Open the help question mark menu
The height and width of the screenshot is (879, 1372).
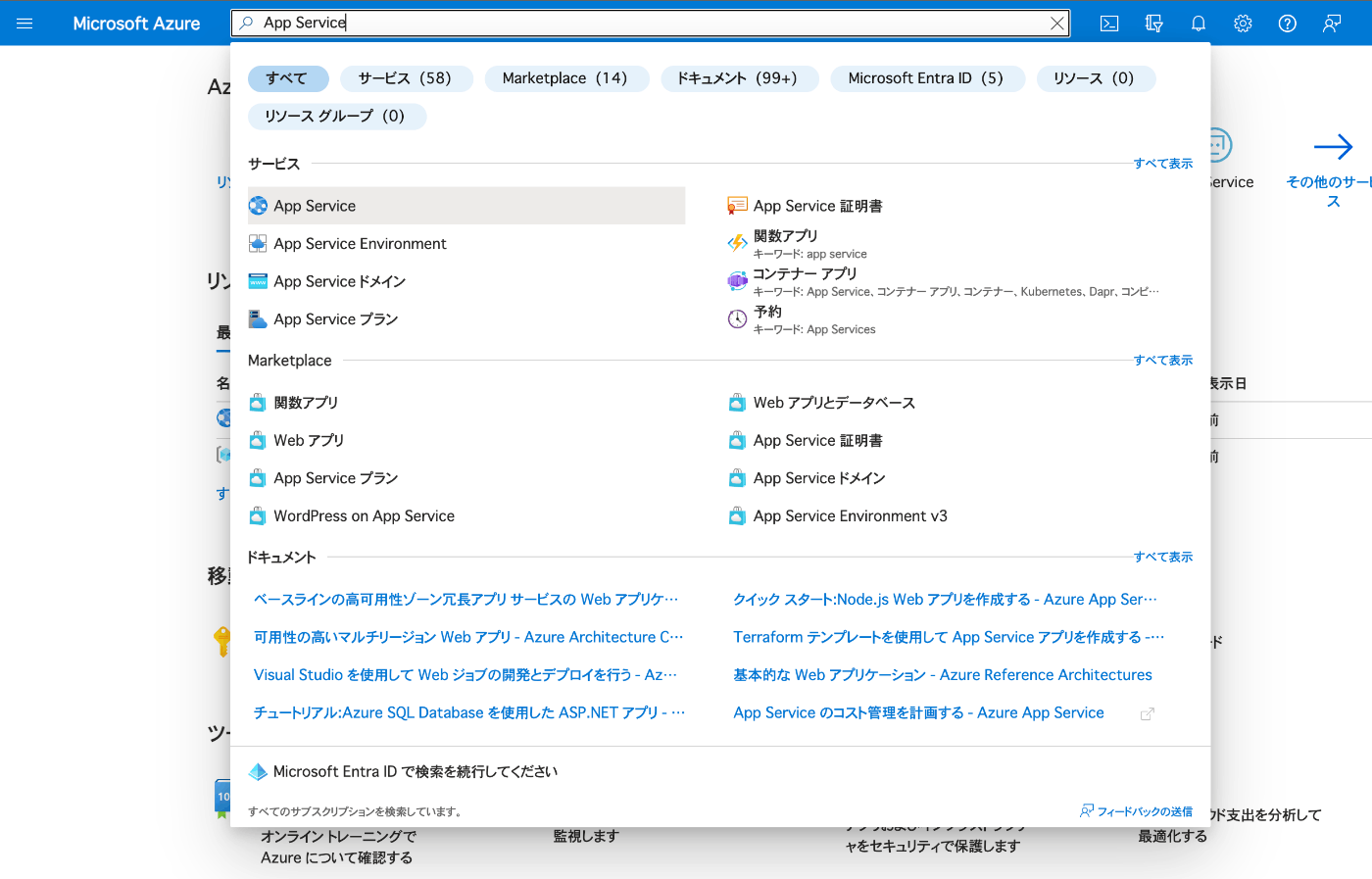tap(1288, 24)
